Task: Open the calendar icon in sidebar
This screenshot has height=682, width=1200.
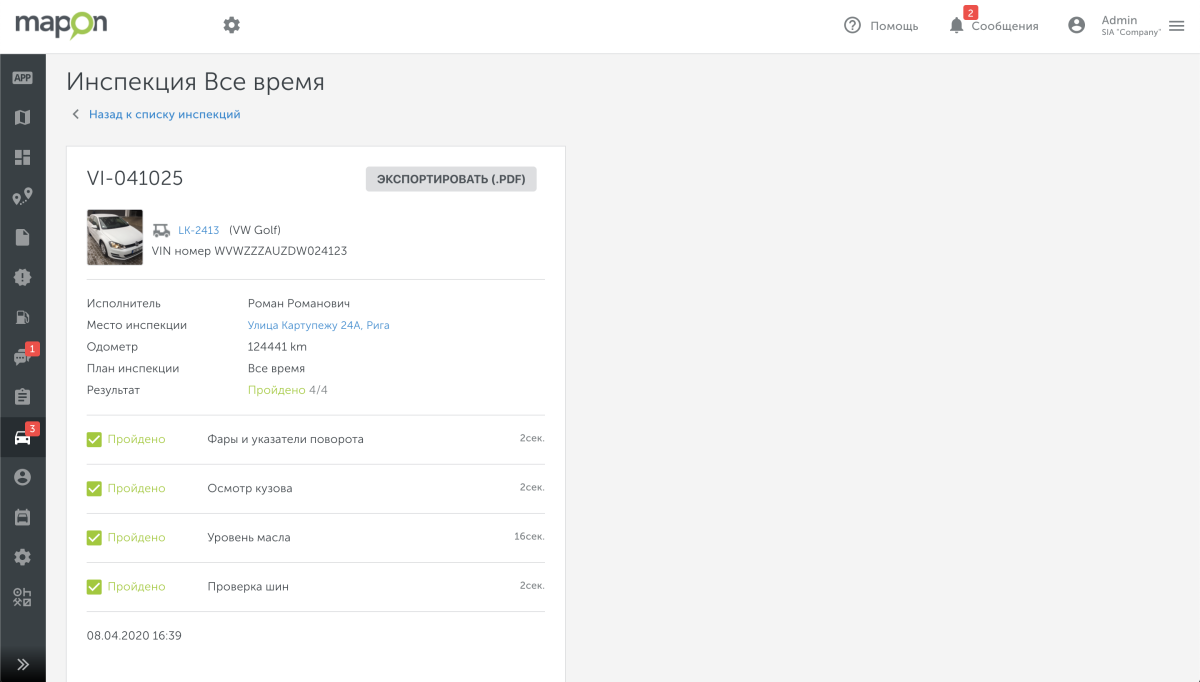Action: pos(22,517)
